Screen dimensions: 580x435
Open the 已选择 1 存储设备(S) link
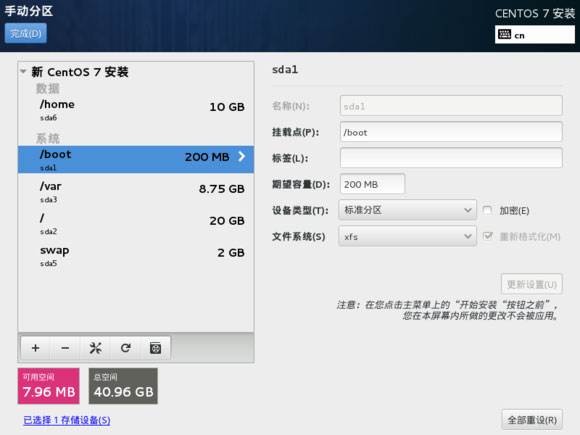coord(67,420)
